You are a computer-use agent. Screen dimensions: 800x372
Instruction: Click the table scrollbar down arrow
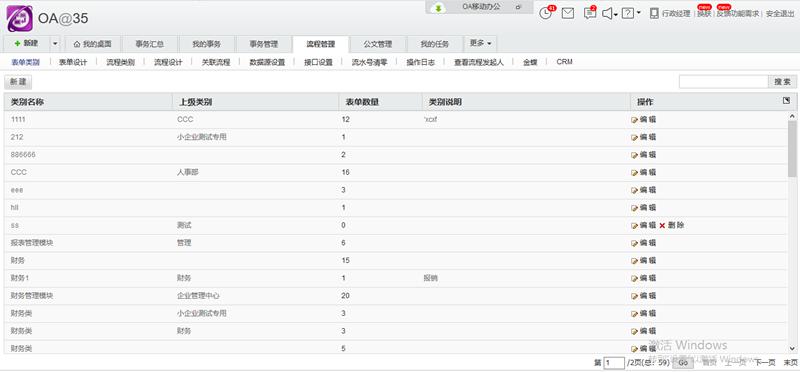(x=792, y=349)
